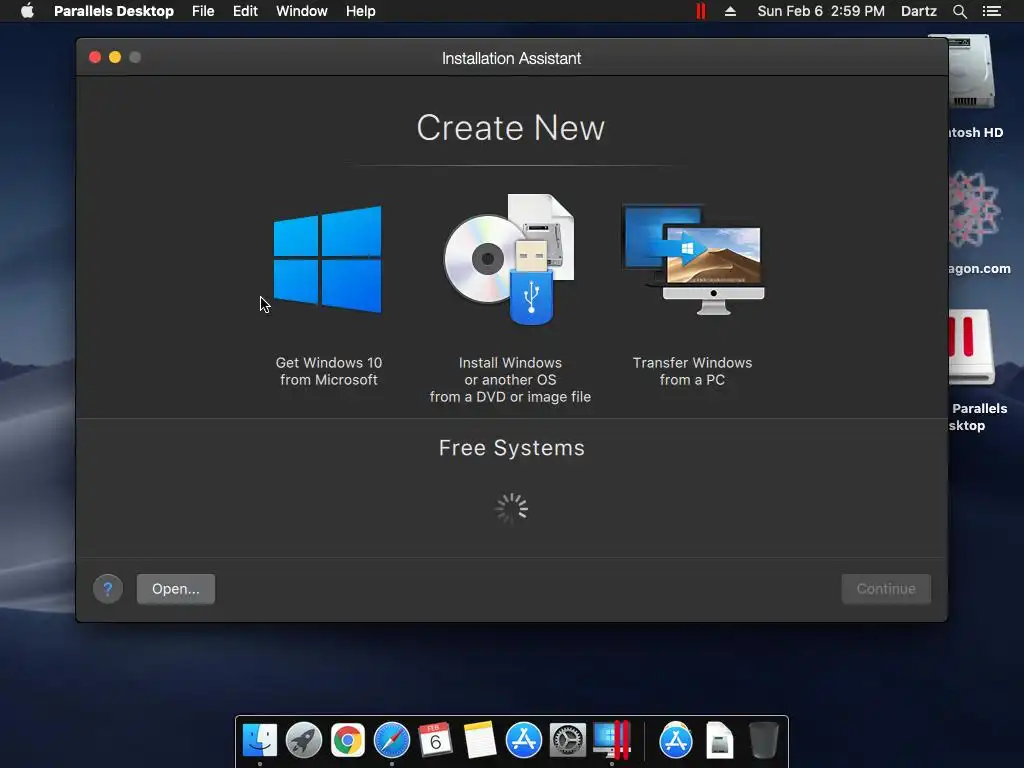Open Notes from the Dock
1024x768 pixels.
(x=479, y=741)
